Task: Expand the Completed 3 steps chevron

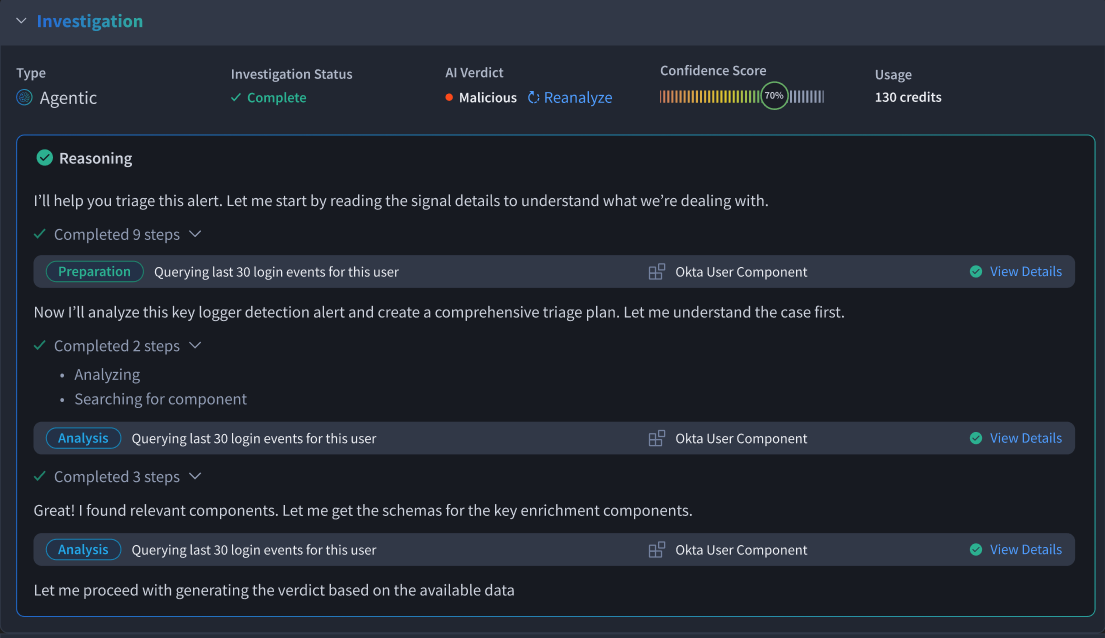Action: pyautogui.click(x=195, y=477)
